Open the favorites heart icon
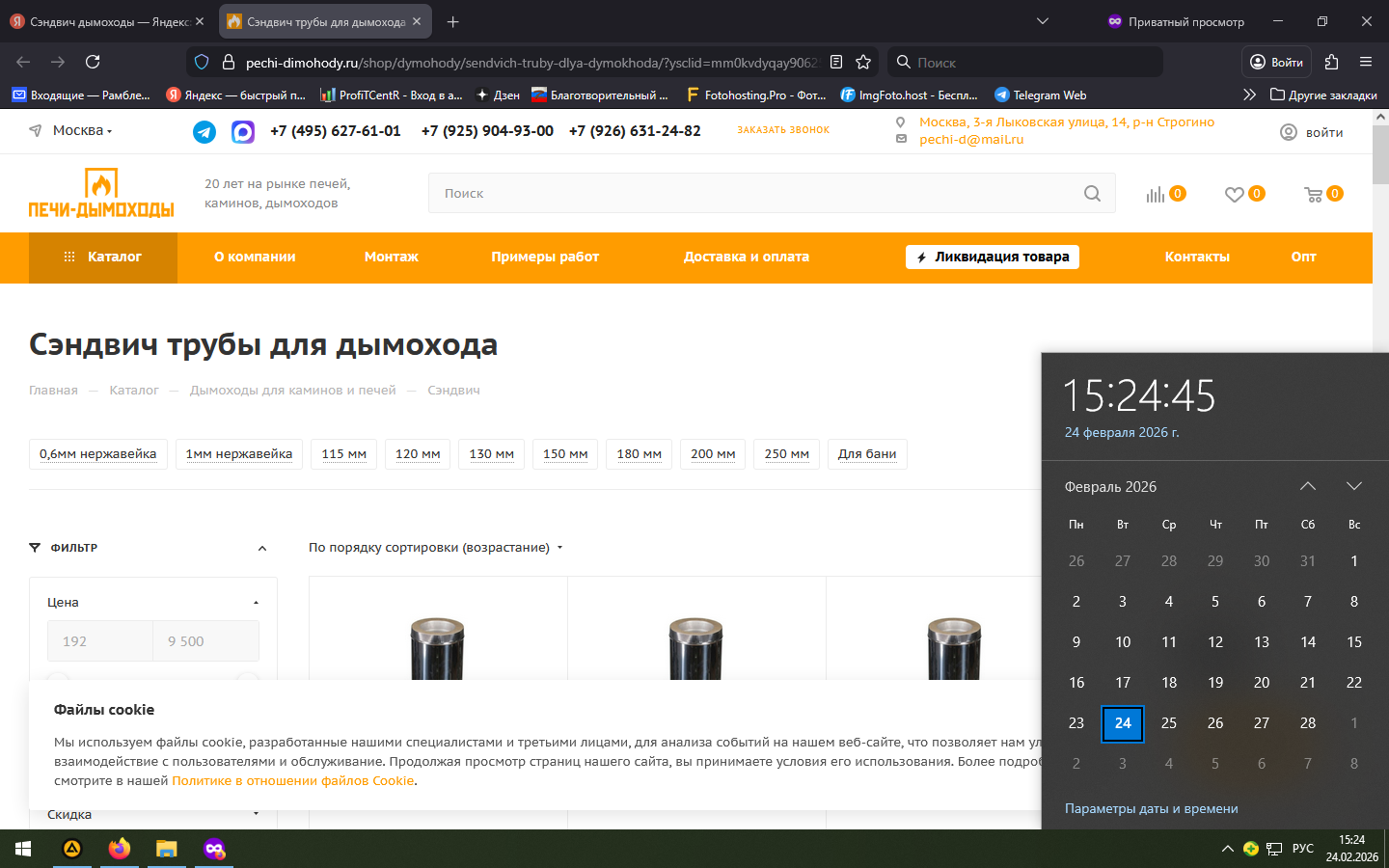This screenshot has width=1389, height=868. [x=1234, y=195]
